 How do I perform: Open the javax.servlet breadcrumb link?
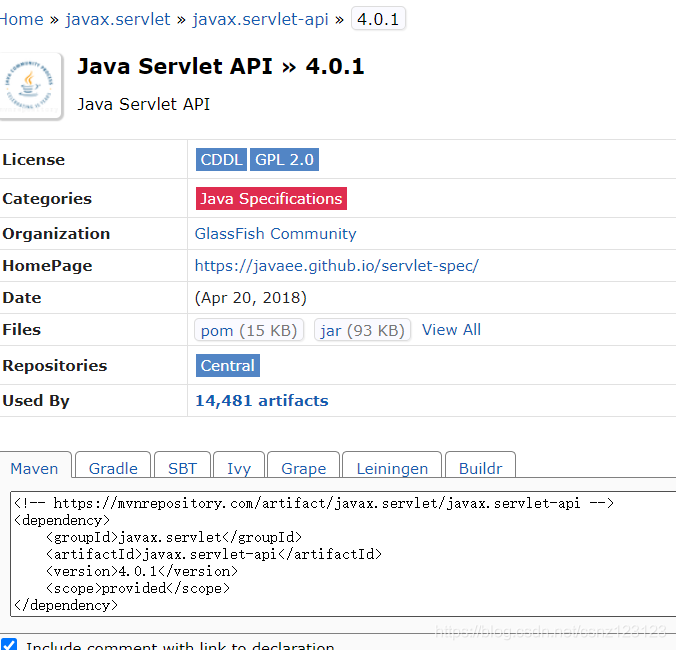[118, 19]
